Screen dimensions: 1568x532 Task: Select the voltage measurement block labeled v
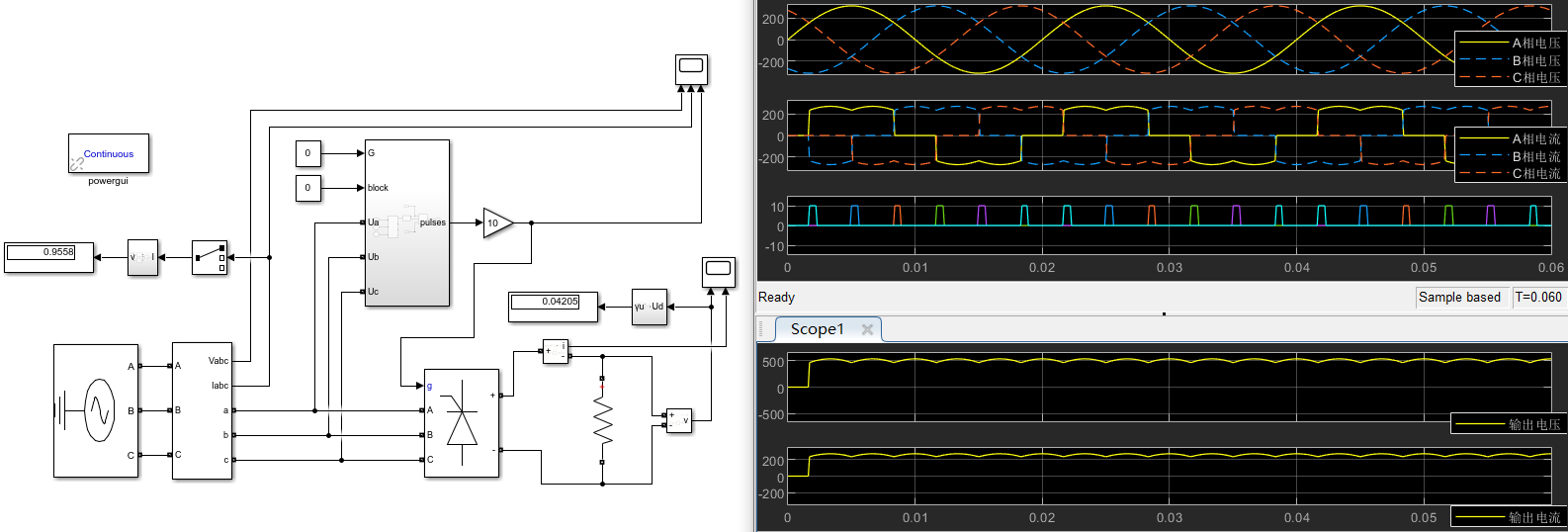coord(679,420)
